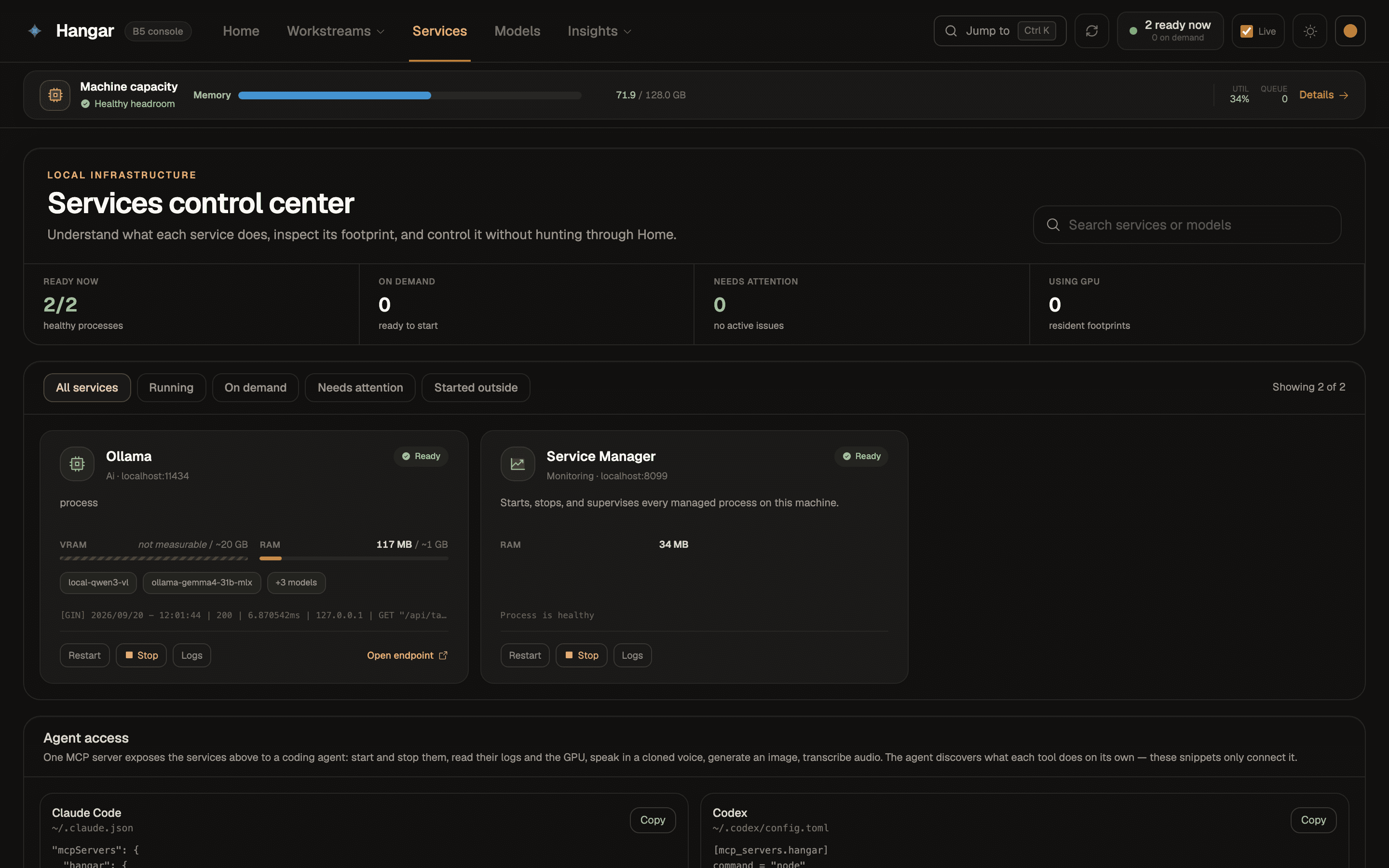The image size is (1389, 868).
Task: Click the green dot in ready-now indicator
Action: (x=1133, y=31)
